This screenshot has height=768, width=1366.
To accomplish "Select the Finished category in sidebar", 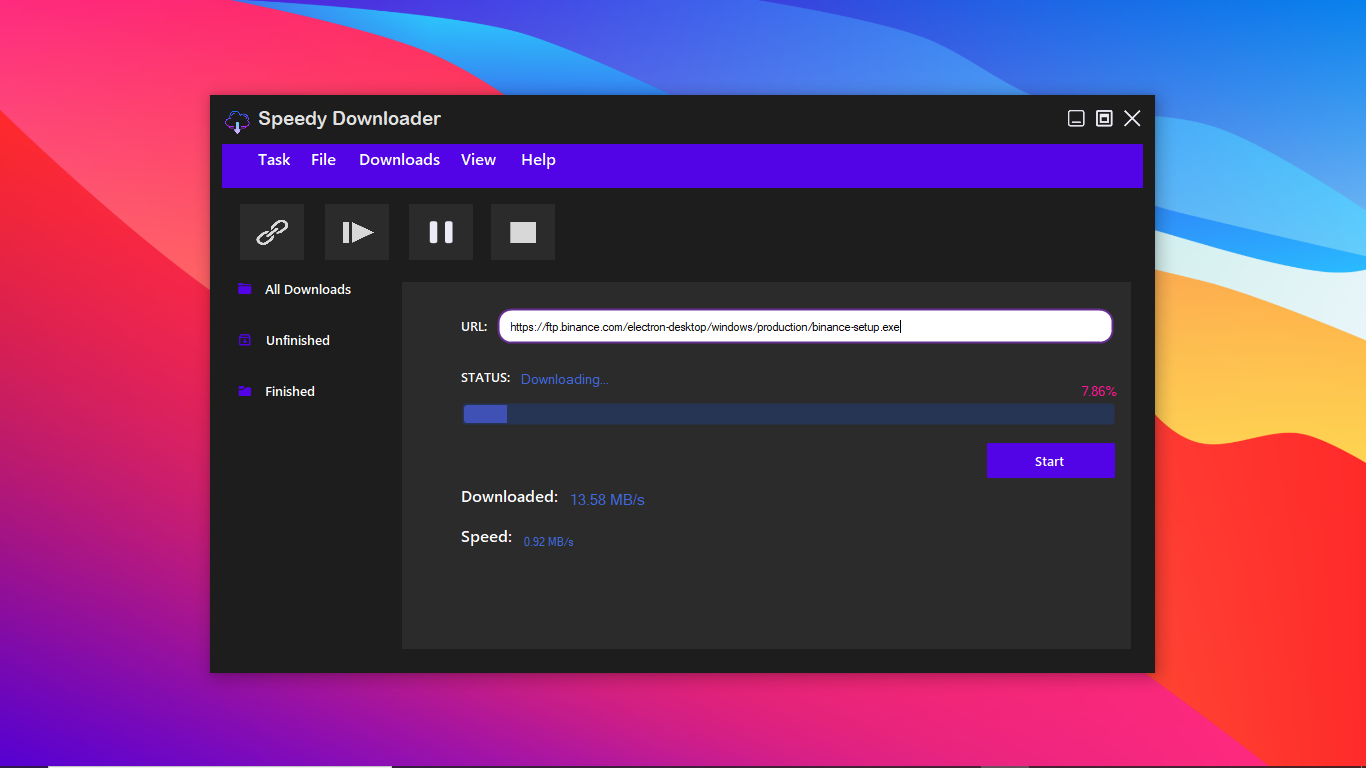I will click(289, 390).
